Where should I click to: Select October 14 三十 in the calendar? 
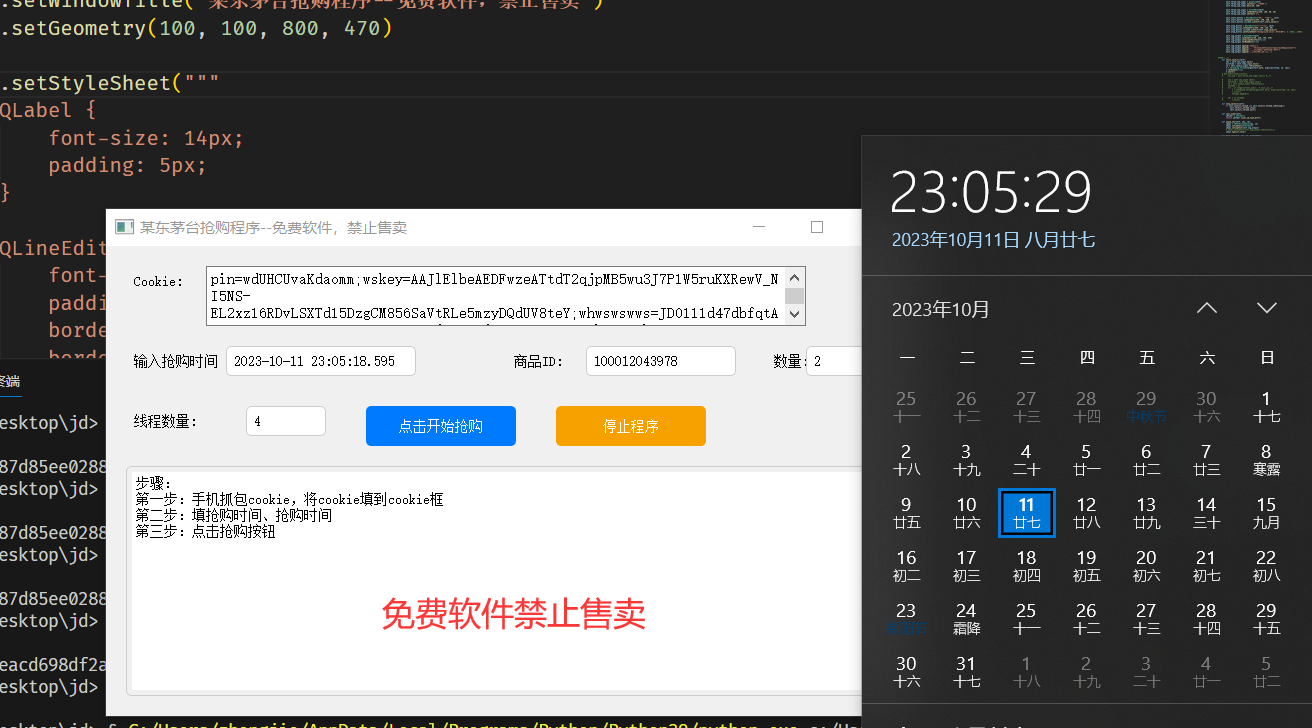click(1206, 513)
